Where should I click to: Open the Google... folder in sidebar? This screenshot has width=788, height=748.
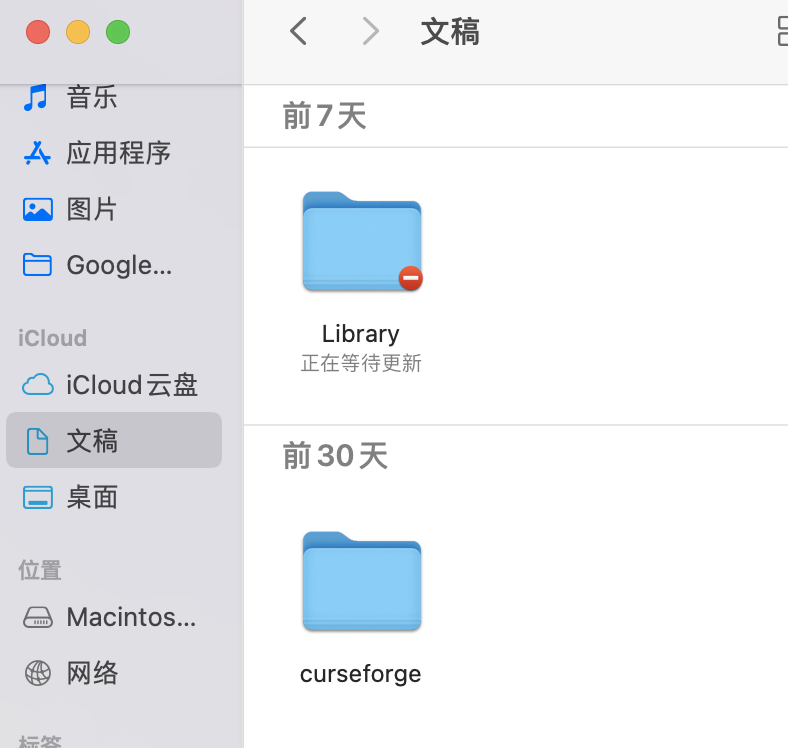(118, 265)
